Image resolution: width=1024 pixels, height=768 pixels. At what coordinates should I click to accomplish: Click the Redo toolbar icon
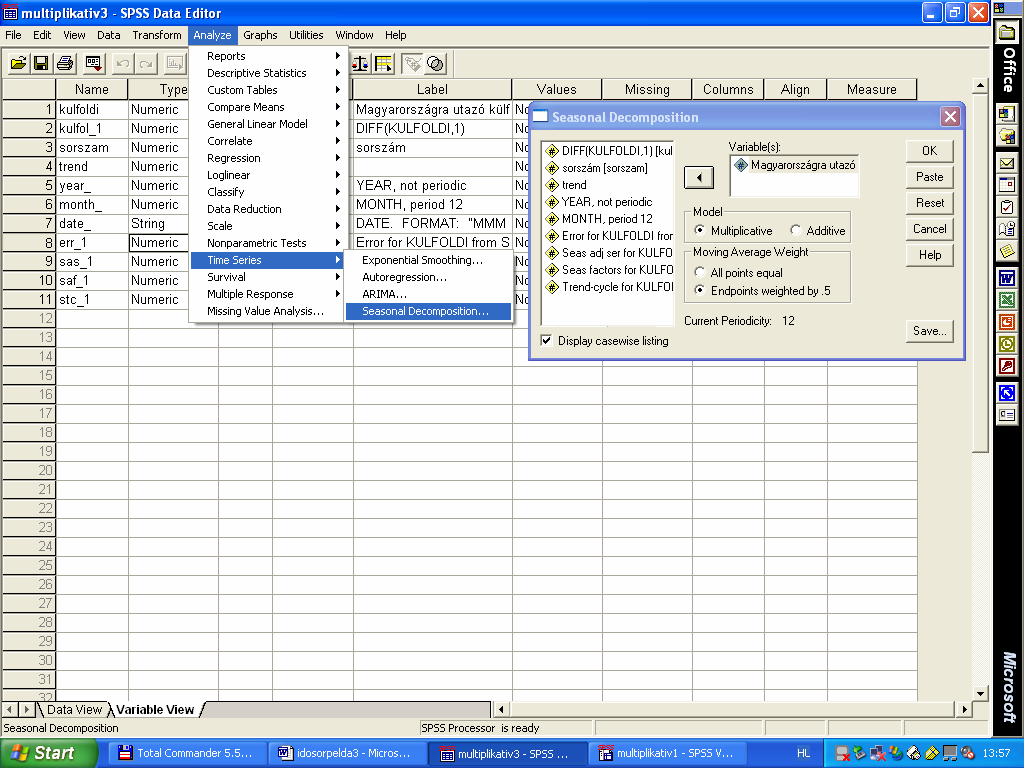tap(146, 63)
